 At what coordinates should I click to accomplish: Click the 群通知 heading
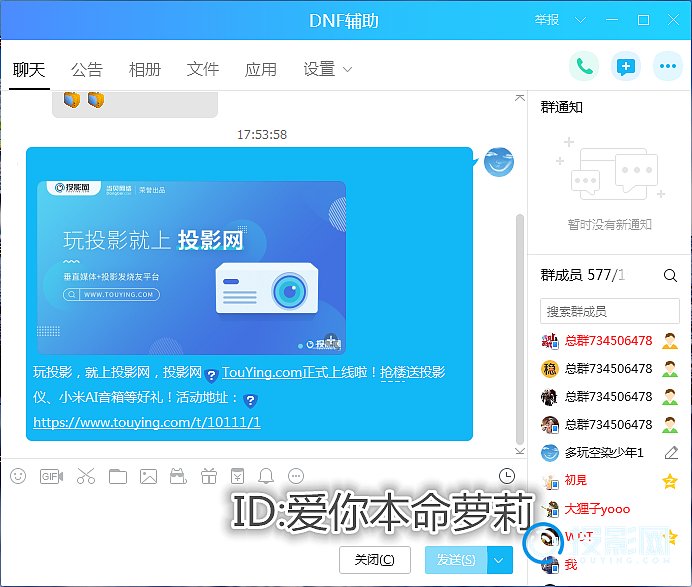561,107
